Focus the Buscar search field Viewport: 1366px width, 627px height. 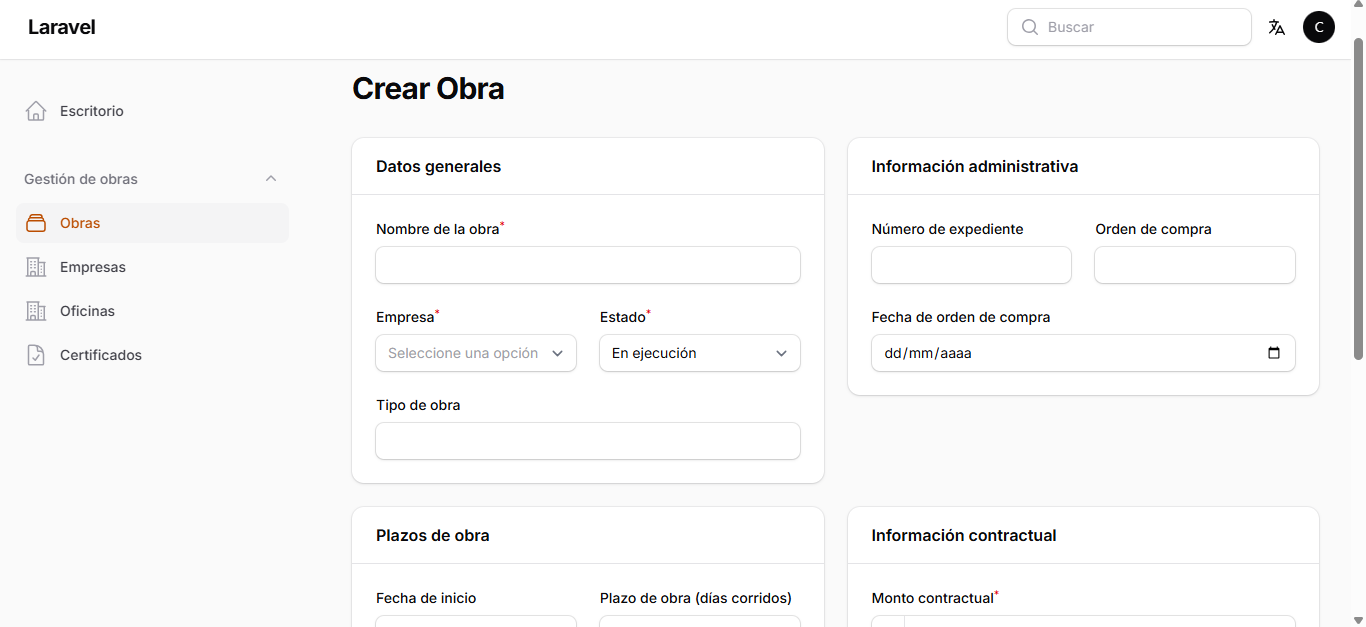click(x=1130, y=27)
